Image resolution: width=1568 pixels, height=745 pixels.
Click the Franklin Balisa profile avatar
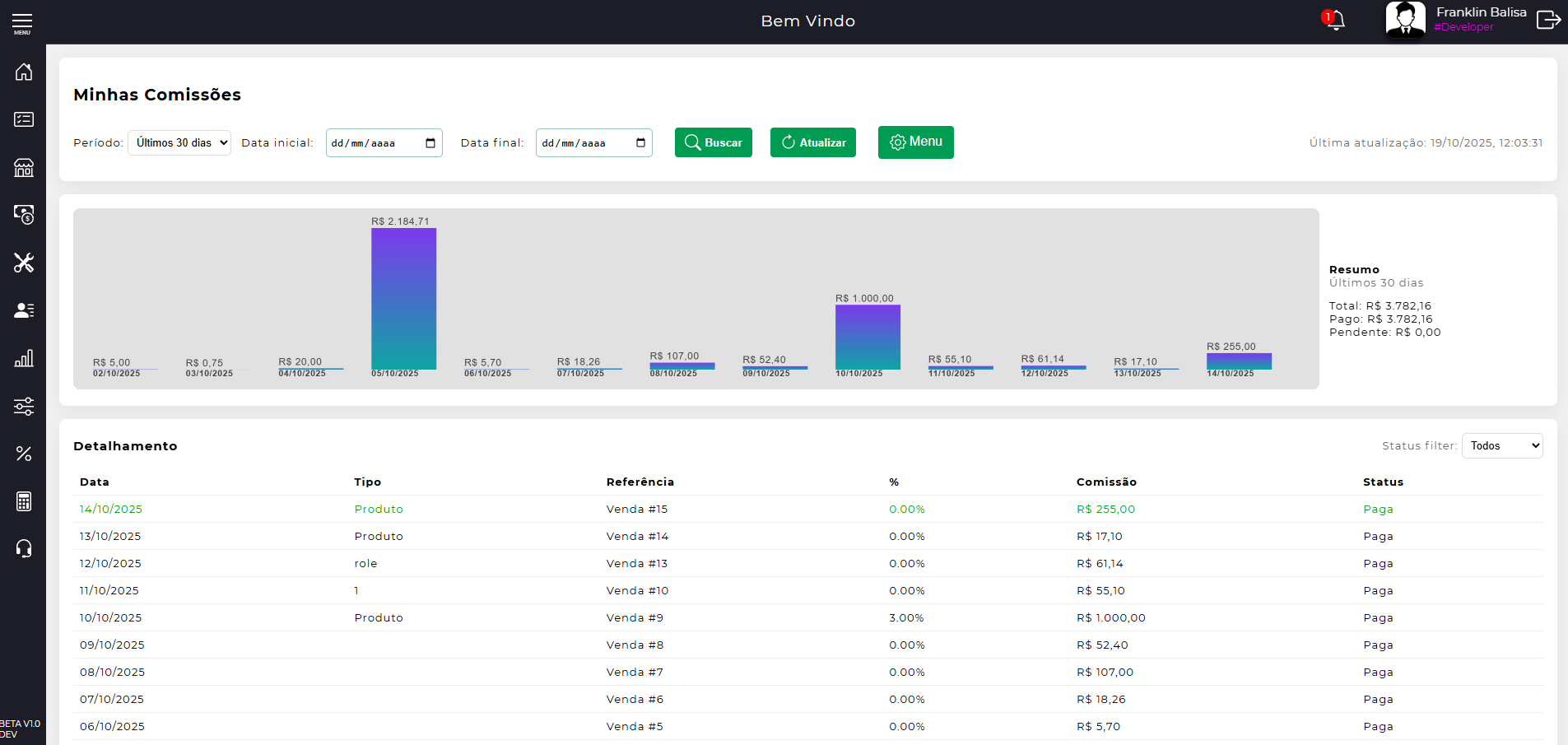[1405, 20]
